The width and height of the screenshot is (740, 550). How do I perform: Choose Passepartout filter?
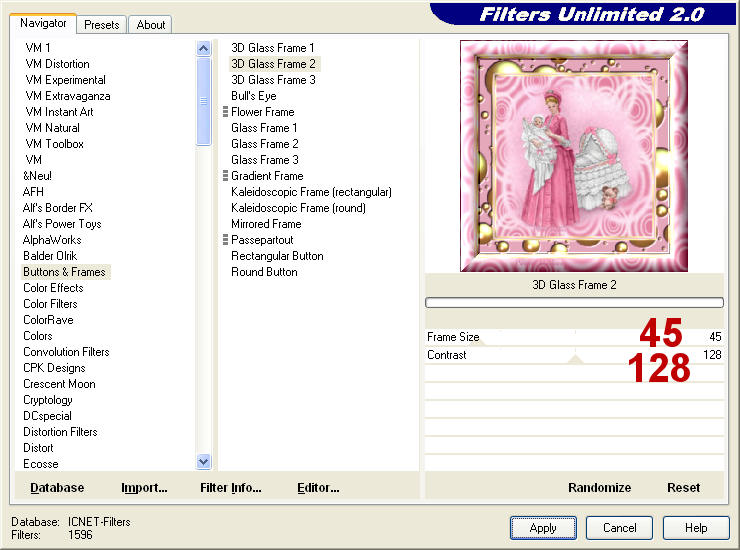click(x=262, y=240)
